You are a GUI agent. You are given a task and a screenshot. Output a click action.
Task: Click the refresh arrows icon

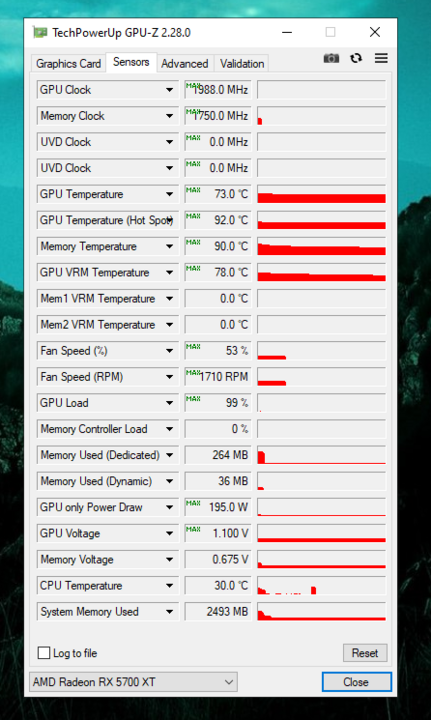click(356, 58)
